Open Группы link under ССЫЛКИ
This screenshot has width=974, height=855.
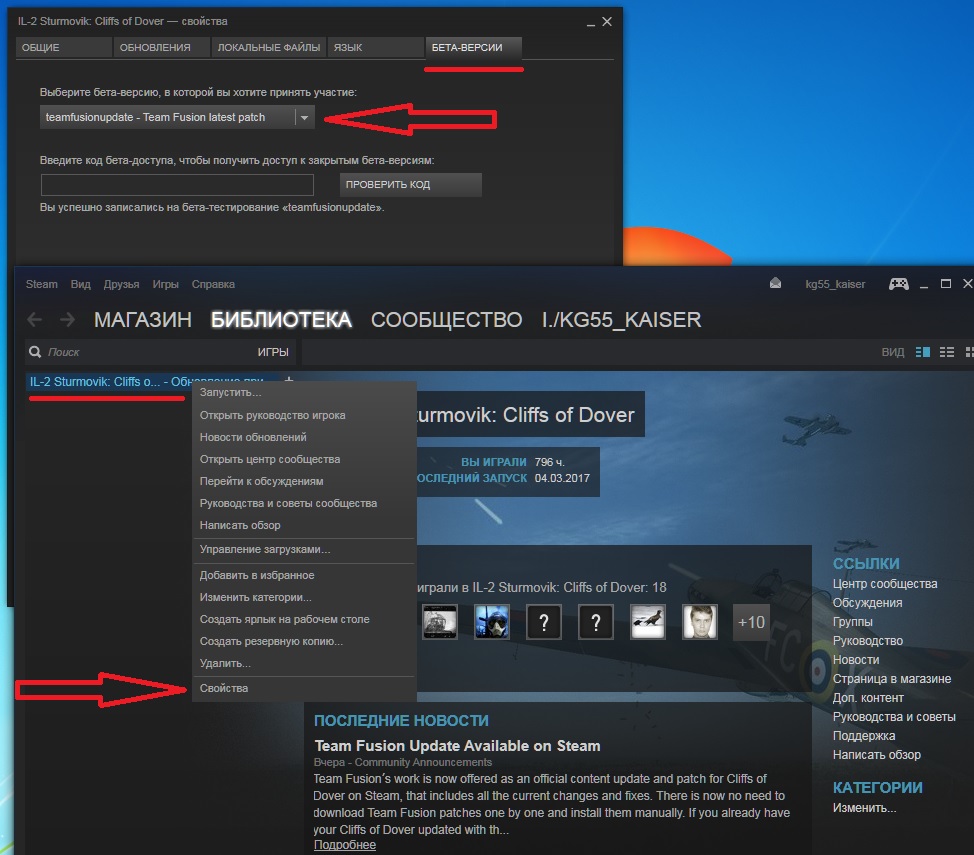point(852,621)
